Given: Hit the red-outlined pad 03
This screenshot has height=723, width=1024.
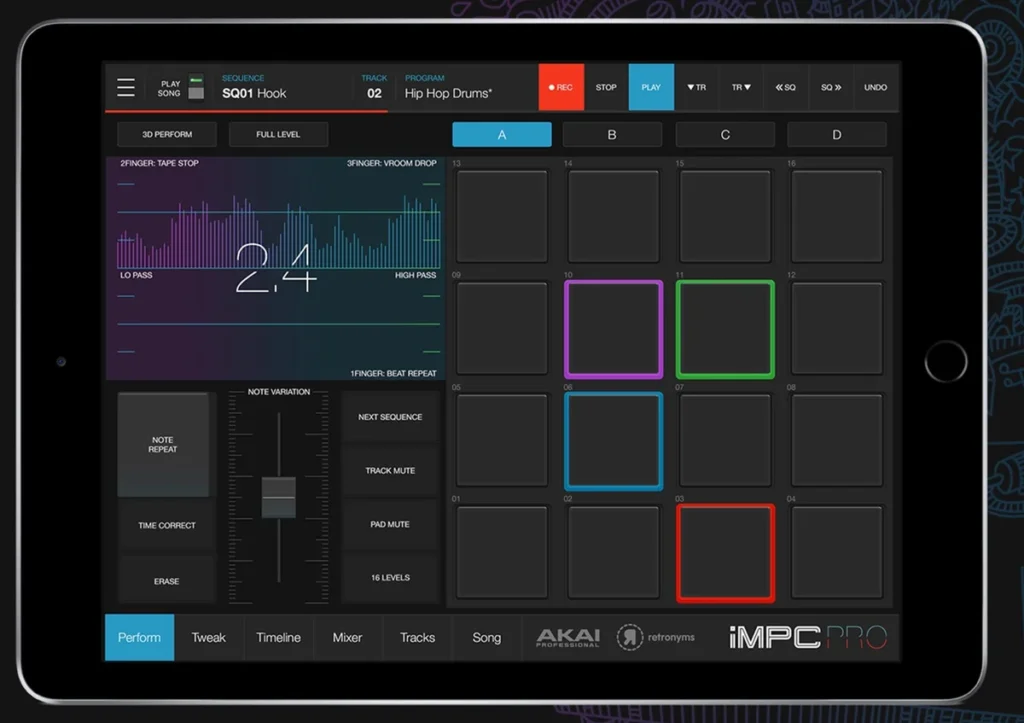Looking at the screenshot, I should pos(725,553).
